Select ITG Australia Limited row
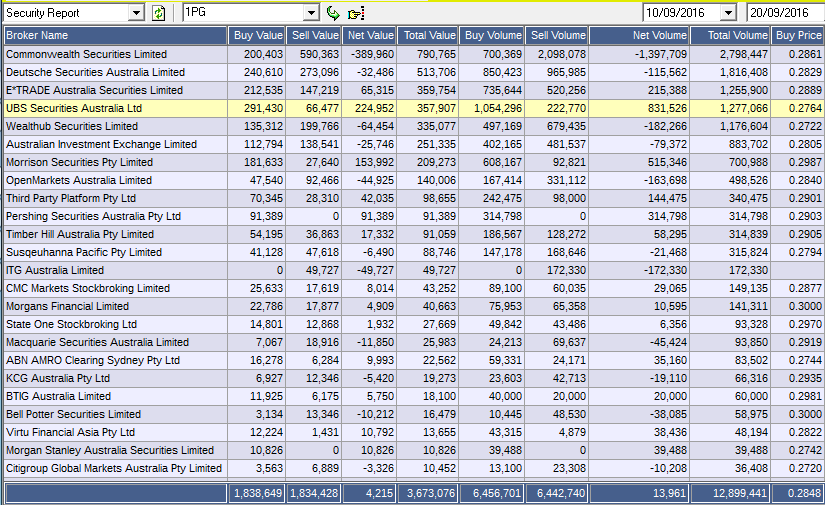The image size is (825, 505). [x=412, y=270]
